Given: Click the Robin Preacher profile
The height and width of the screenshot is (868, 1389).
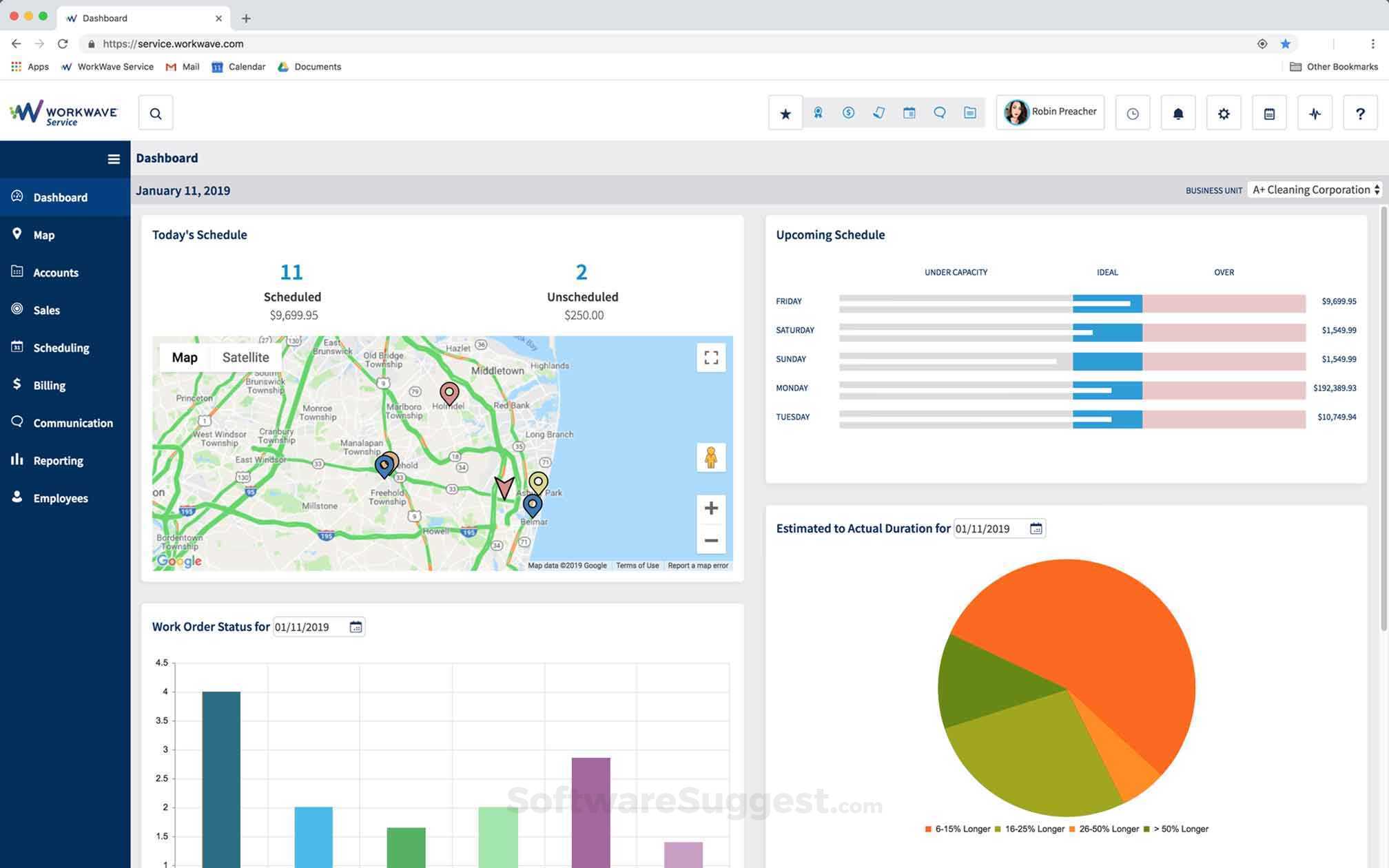Looking at the screenshot, I should [x=1049, y=111].
